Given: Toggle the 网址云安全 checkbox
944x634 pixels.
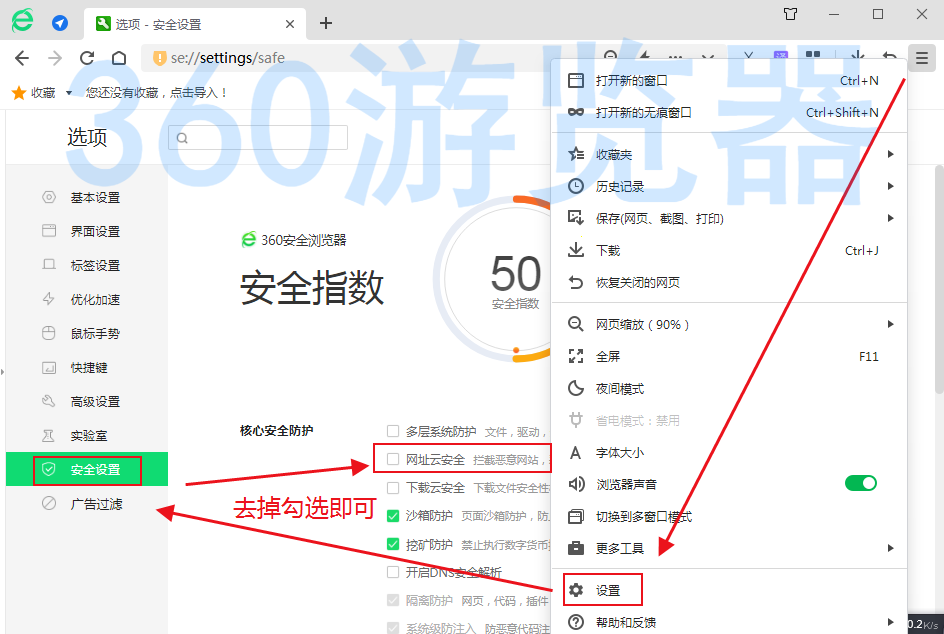Looking at the screenshot, I should pos(393,459).
